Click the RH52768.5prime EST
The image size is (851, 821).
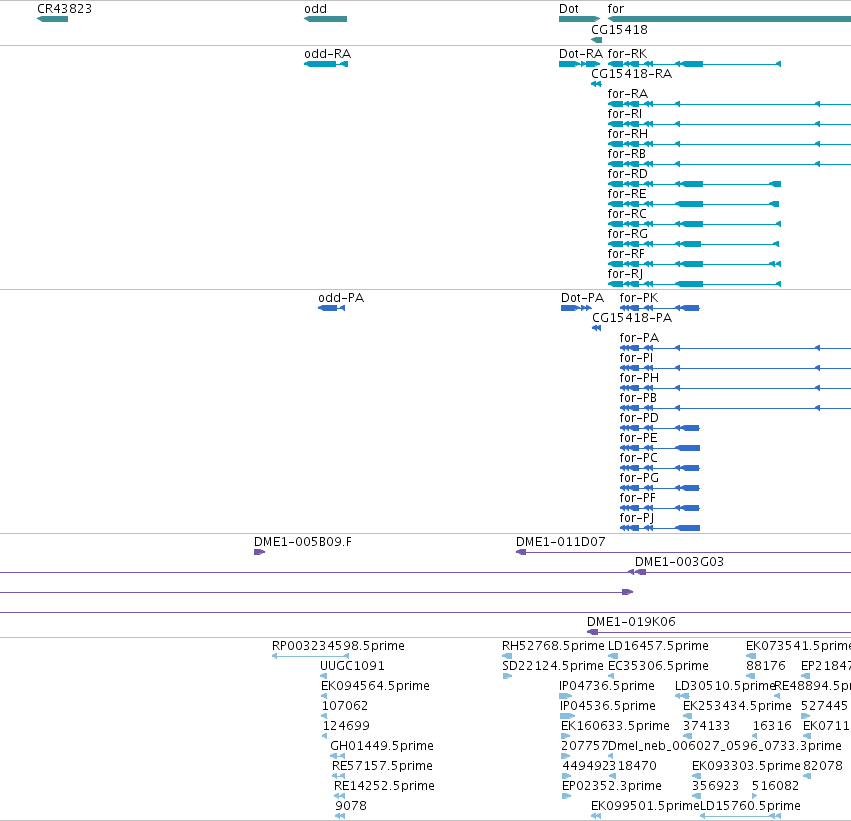(x=507, y=657)
